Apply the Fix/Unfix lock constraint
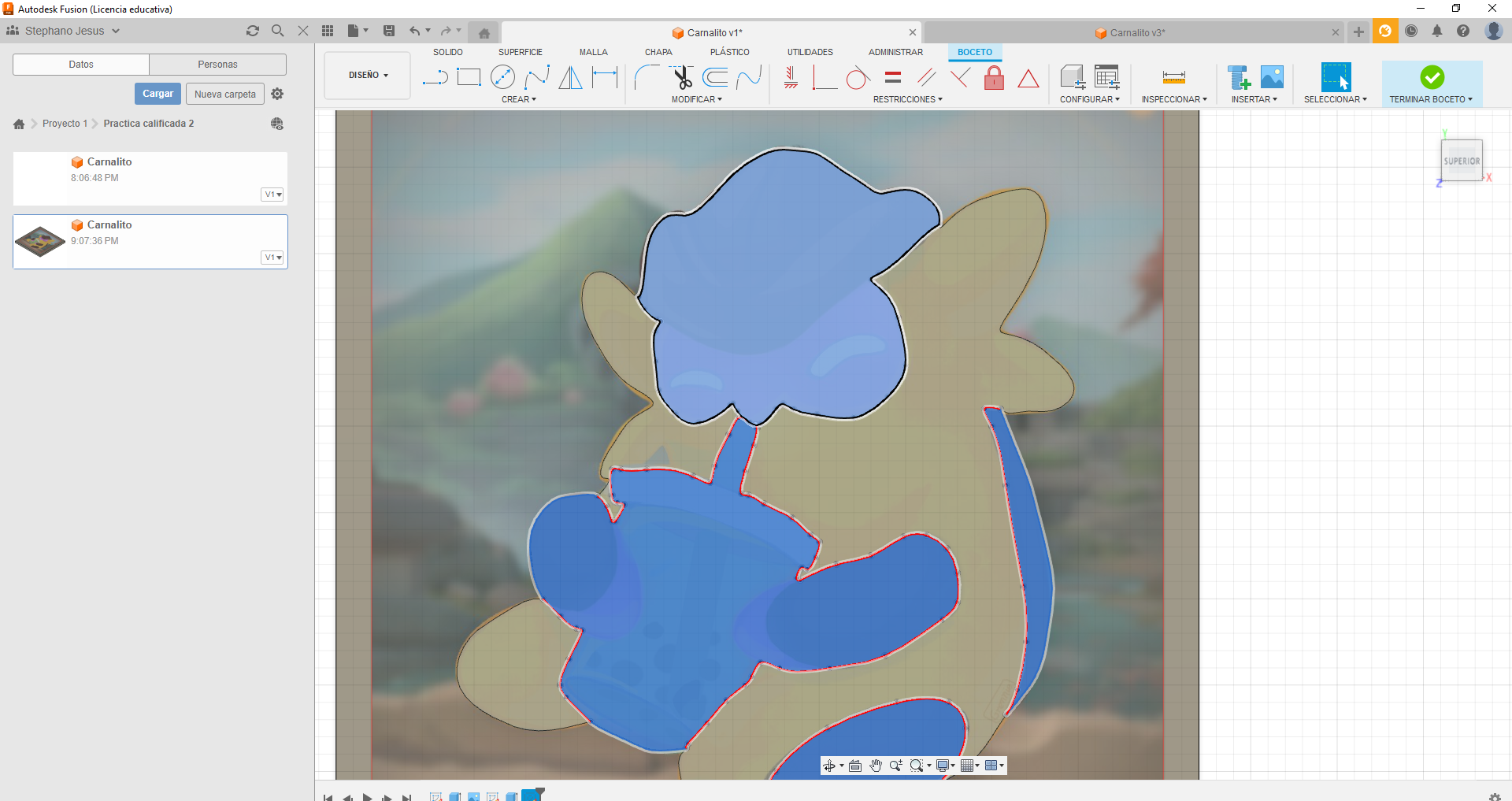 (995, 77)
